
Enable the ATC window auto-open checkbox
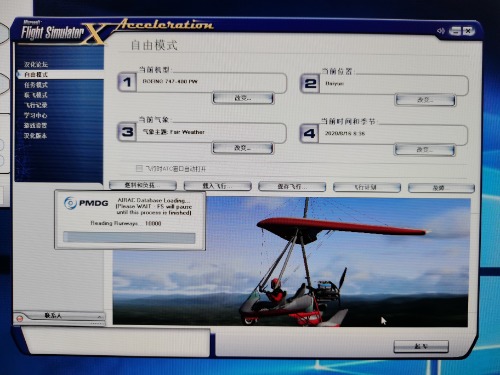click(x=139, y=168)
